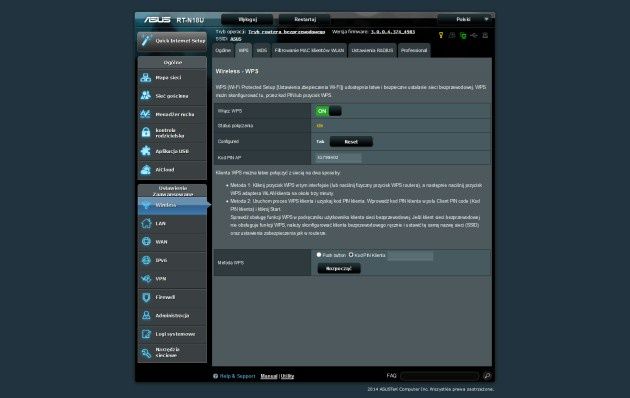Switch to the Ogólne tab

click(x=223, y=50)
